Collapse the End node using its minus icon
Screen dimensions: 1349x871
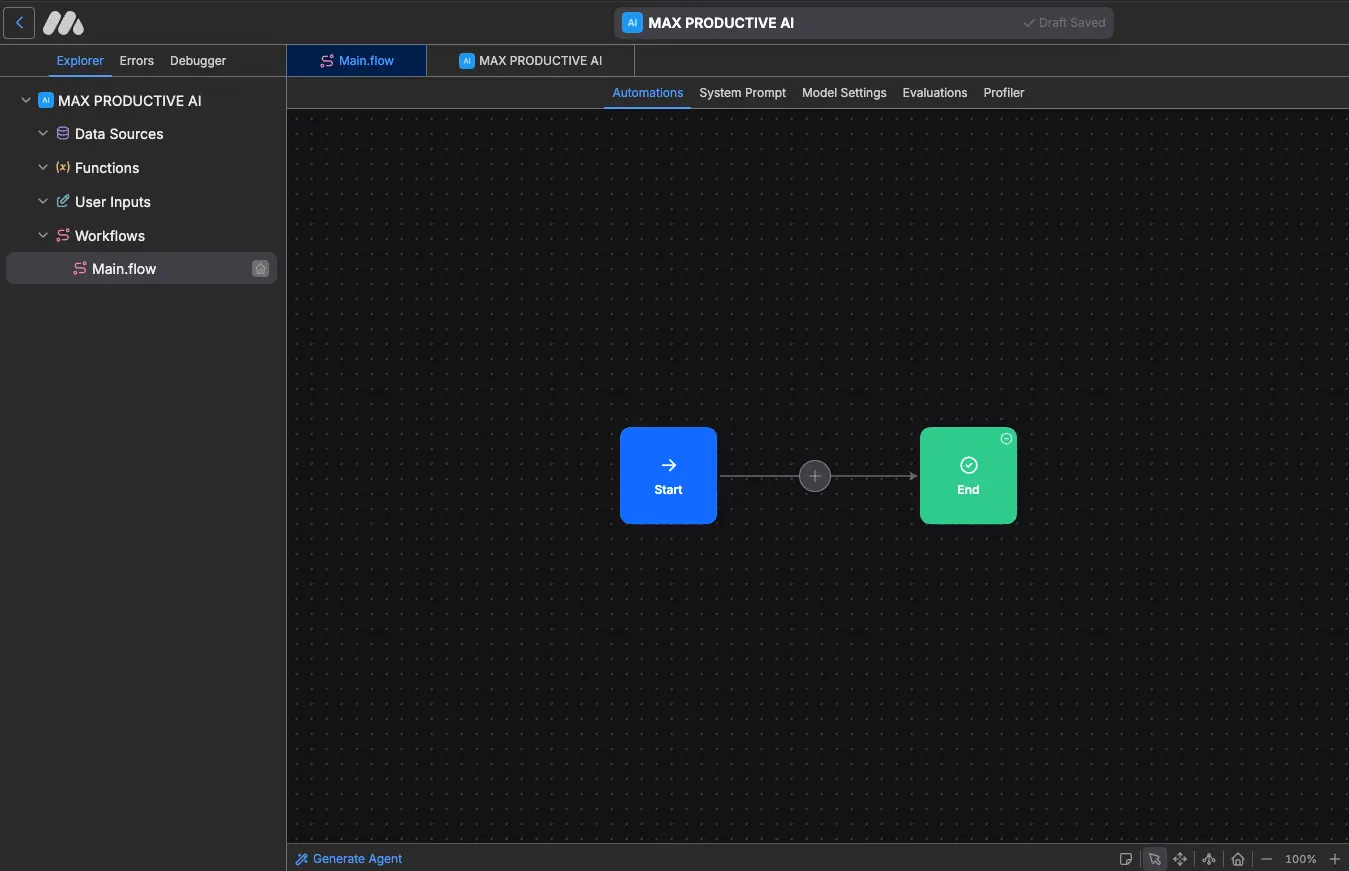click(x=1006, y=439)
